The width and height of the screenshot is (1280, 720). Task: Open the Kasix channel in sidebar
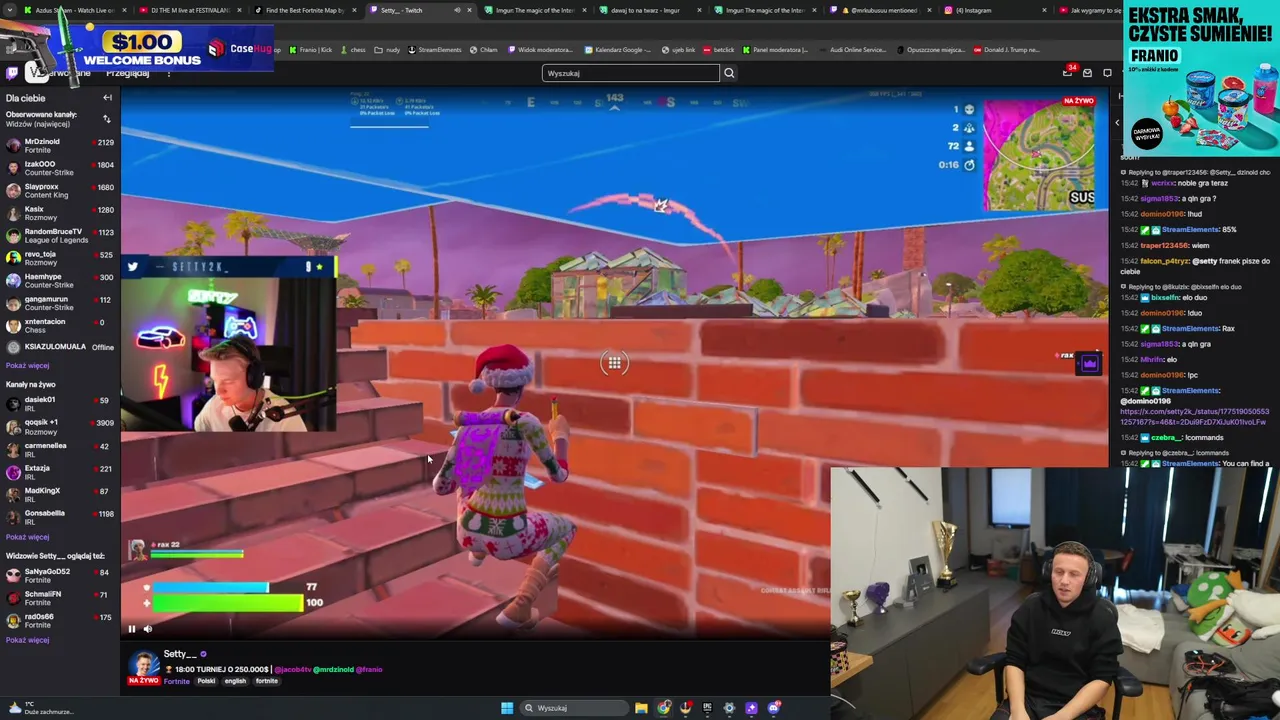pyautogui.click(x=60, y=213)
